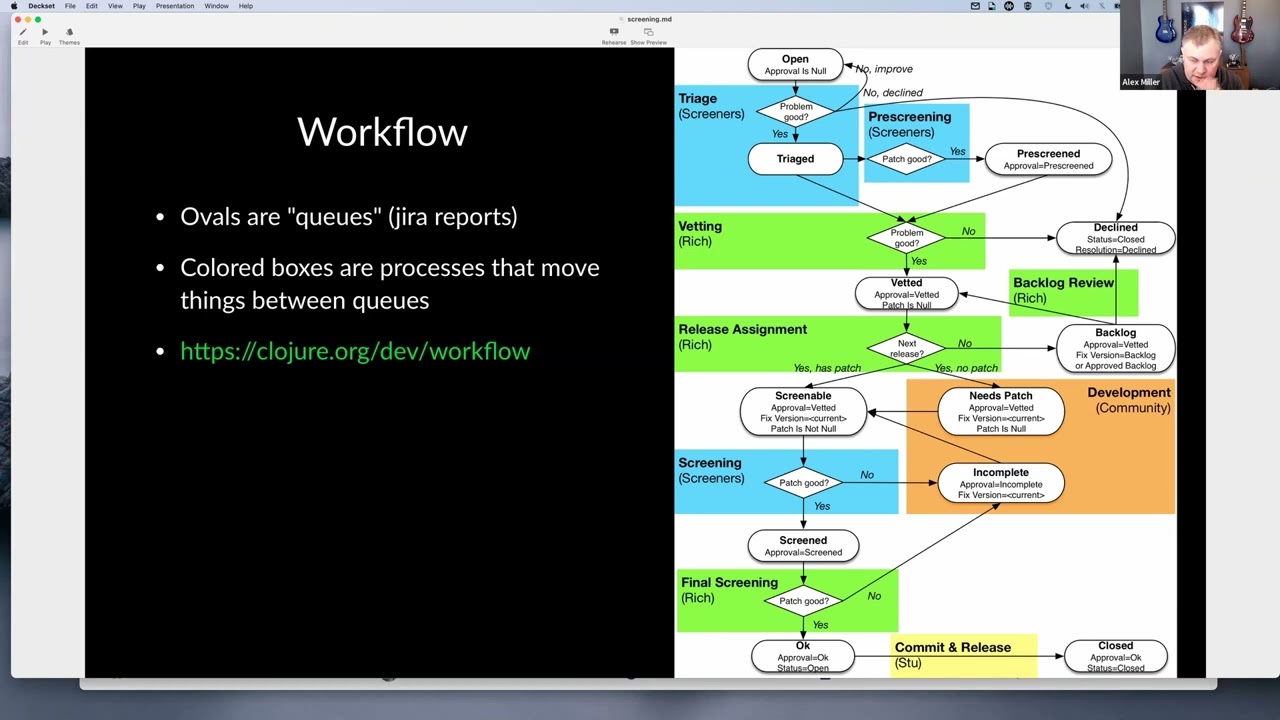Screen dimensions: 1280x720
Task: Click the dark shield menu bar icon
Action: 1027,6
